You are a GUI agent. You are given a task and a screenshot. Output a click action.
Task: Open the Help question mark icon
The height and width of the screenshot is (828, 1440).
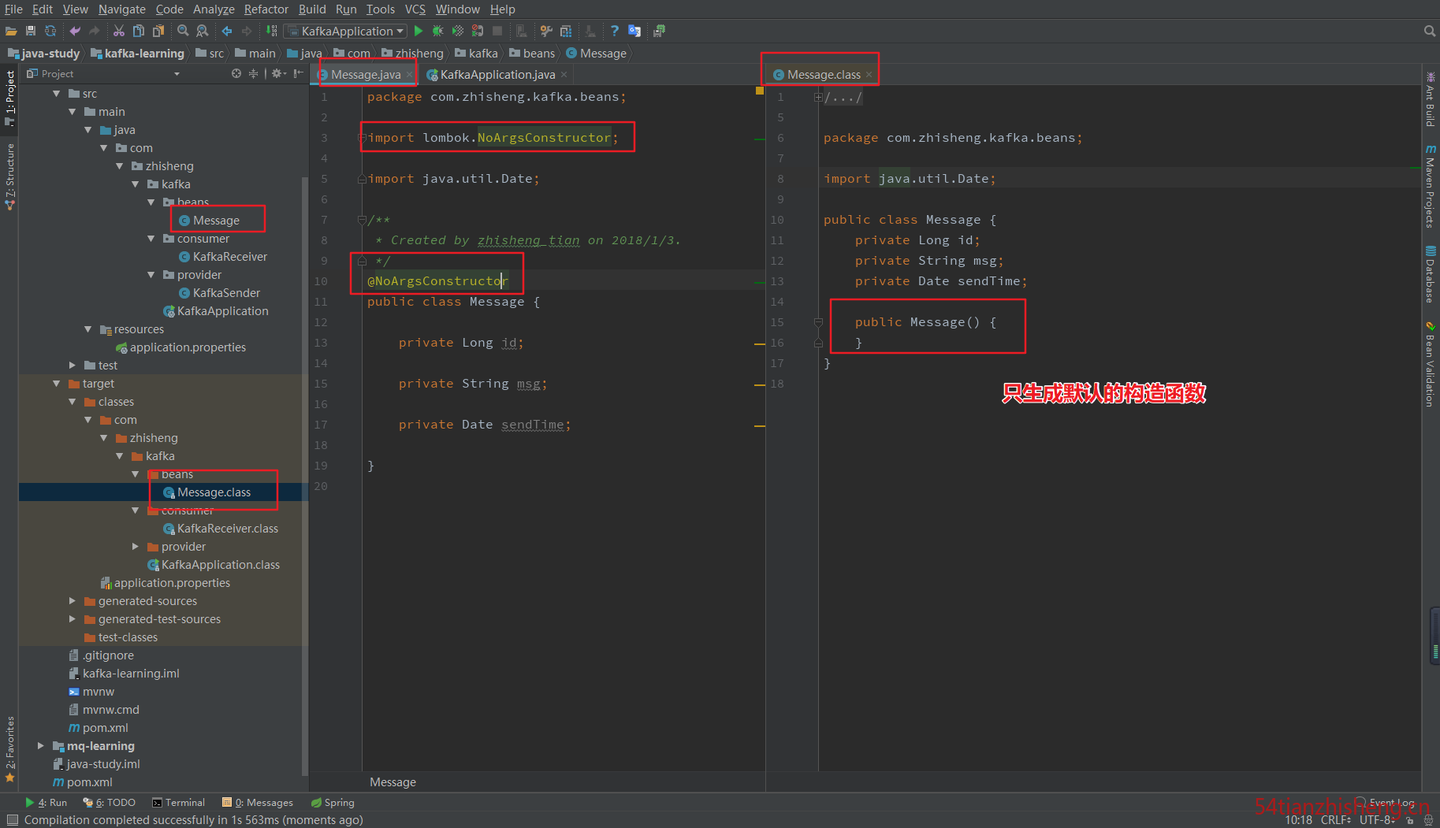click(614, 31)
